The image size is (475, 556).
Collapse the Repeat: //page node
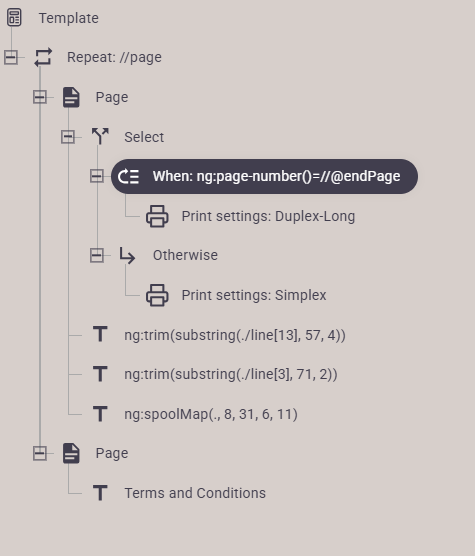[11, 57]
